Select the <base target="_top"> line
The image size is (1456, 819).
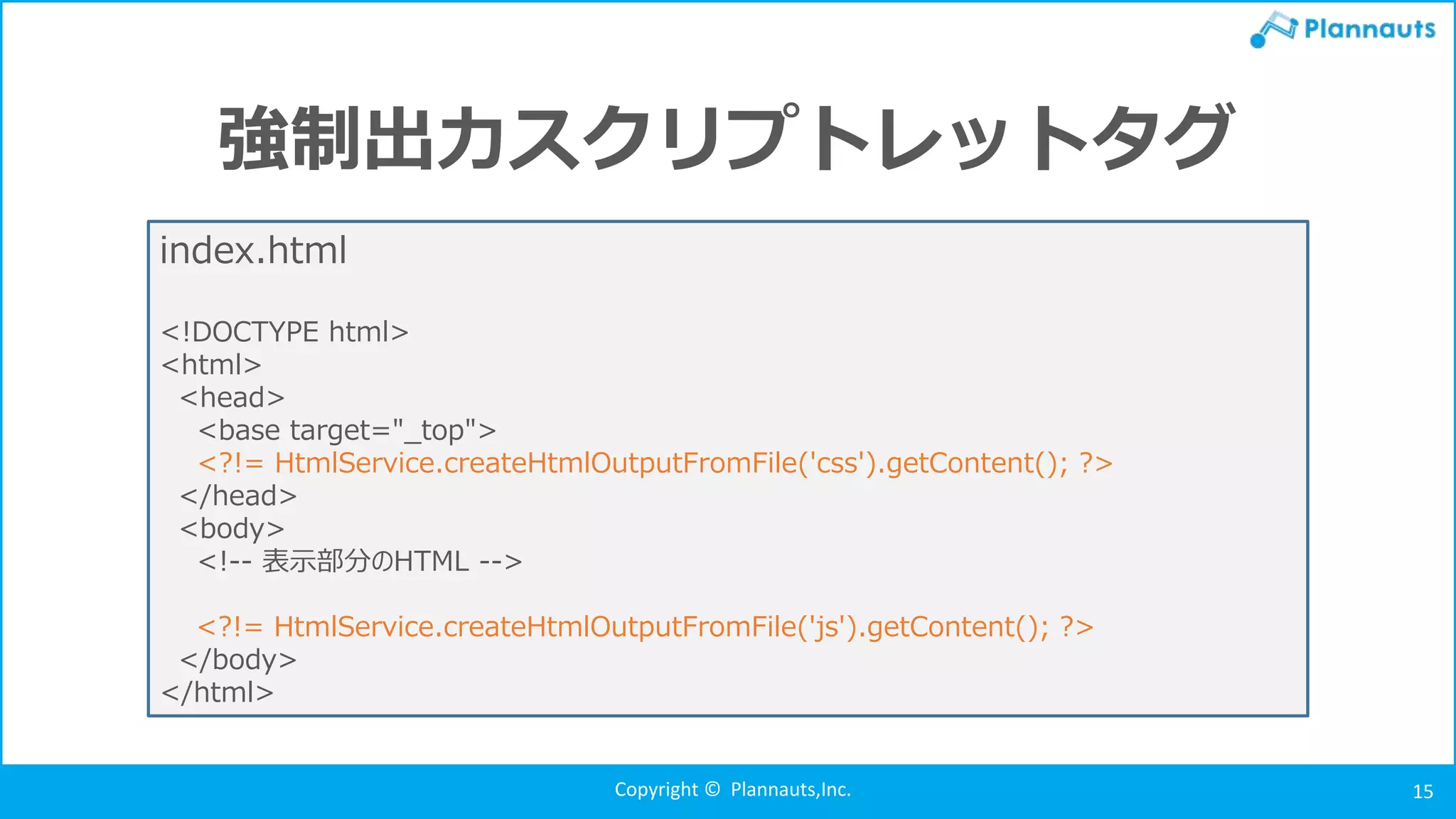click(x=347, y=431)
